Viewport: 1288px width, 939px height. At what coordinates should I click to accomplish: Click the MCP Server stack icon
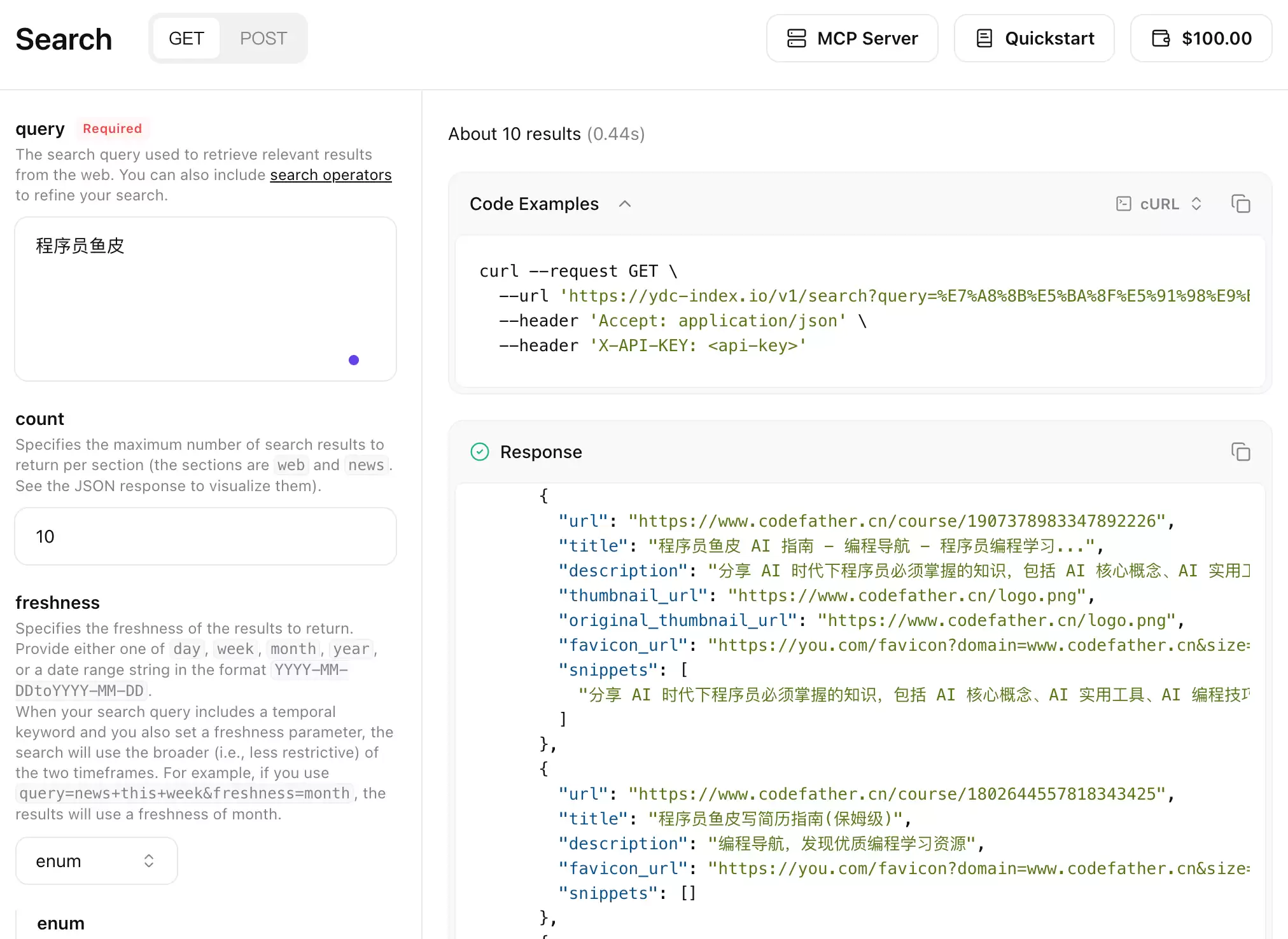tap(797, 38)
